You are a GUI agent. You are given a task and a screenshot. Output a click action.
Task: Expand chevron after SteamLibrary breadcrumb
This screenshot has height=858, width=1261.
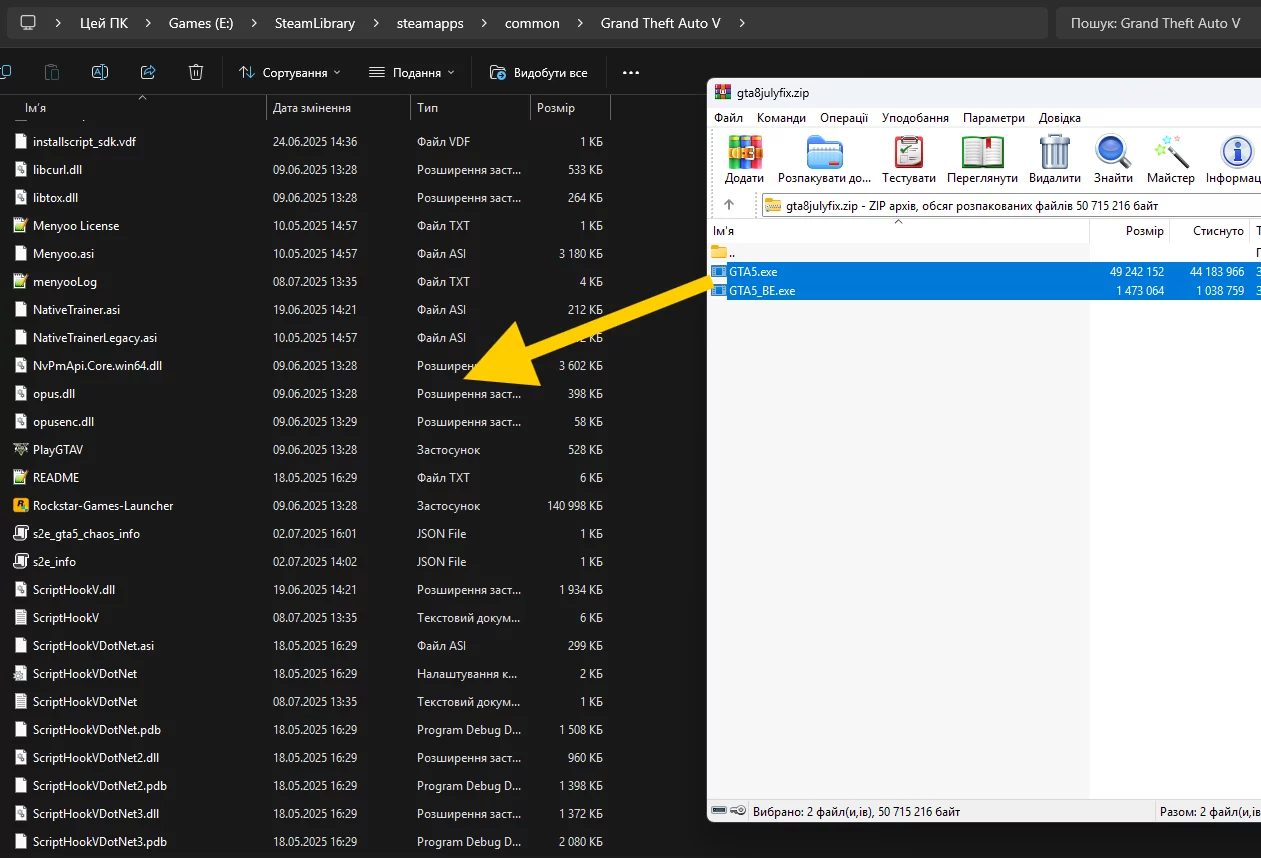[x=376, y=23]
